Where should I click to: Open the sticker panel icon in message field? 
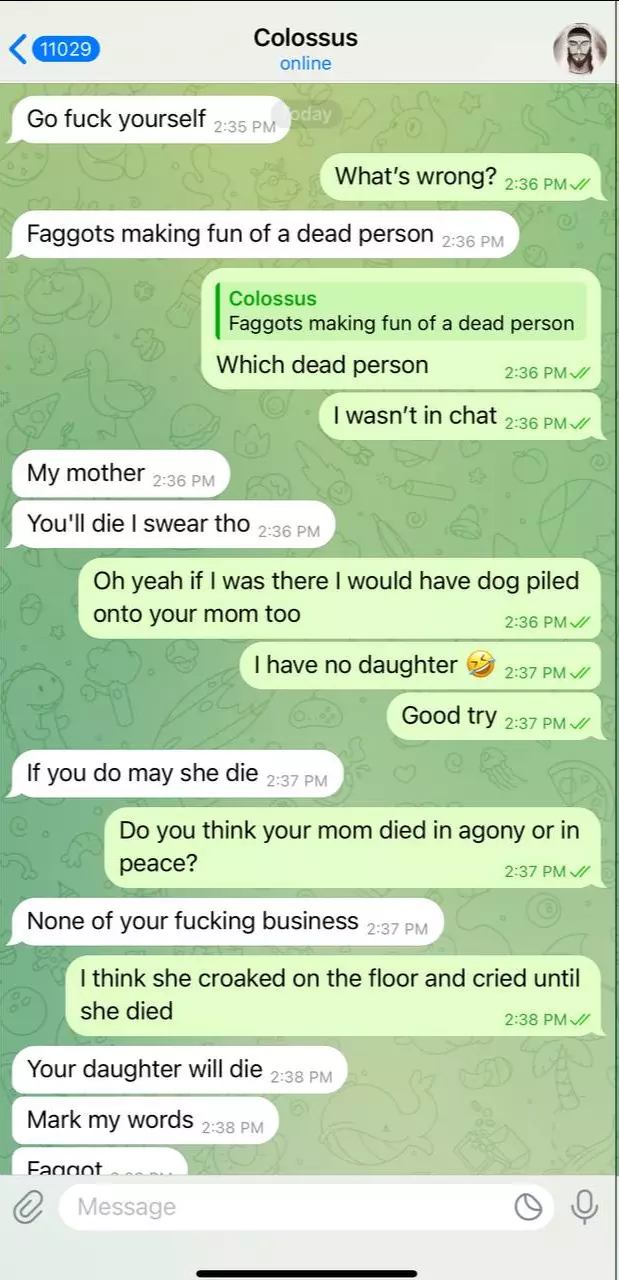click(528, 1208)
